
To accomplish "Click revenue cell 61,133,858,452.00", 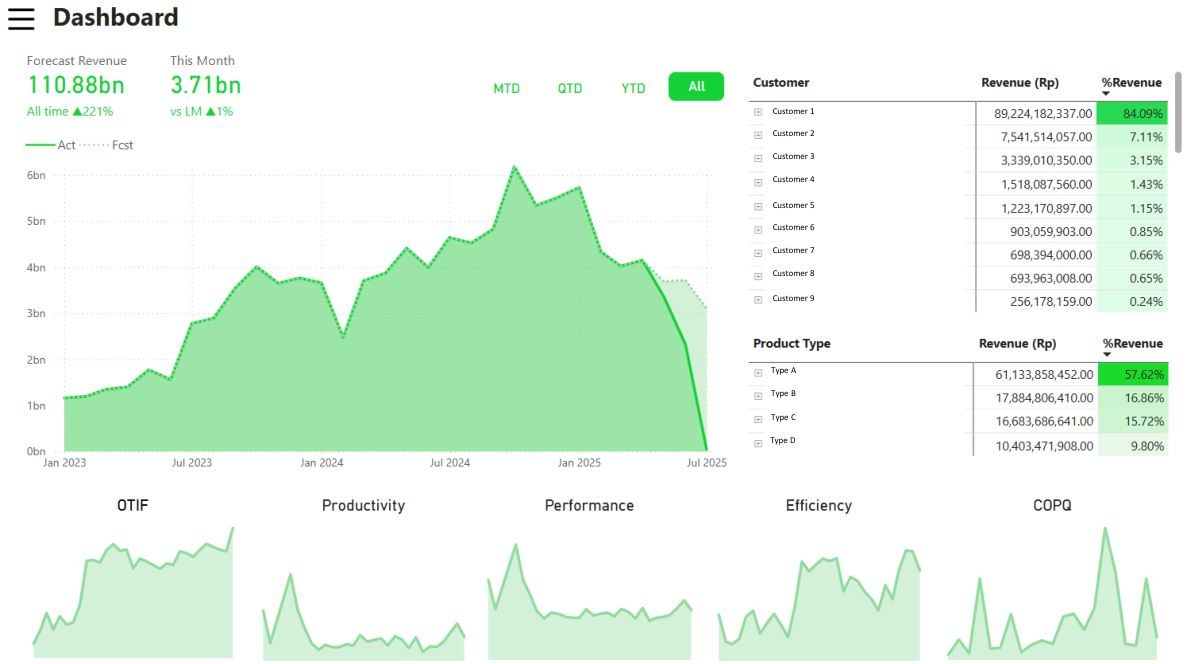I will (1044, 375).
